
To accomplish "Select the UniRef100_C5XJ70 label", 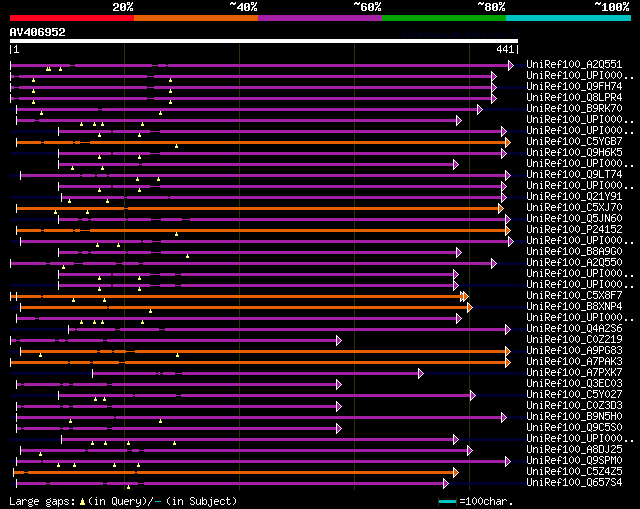I will [574, 208].
